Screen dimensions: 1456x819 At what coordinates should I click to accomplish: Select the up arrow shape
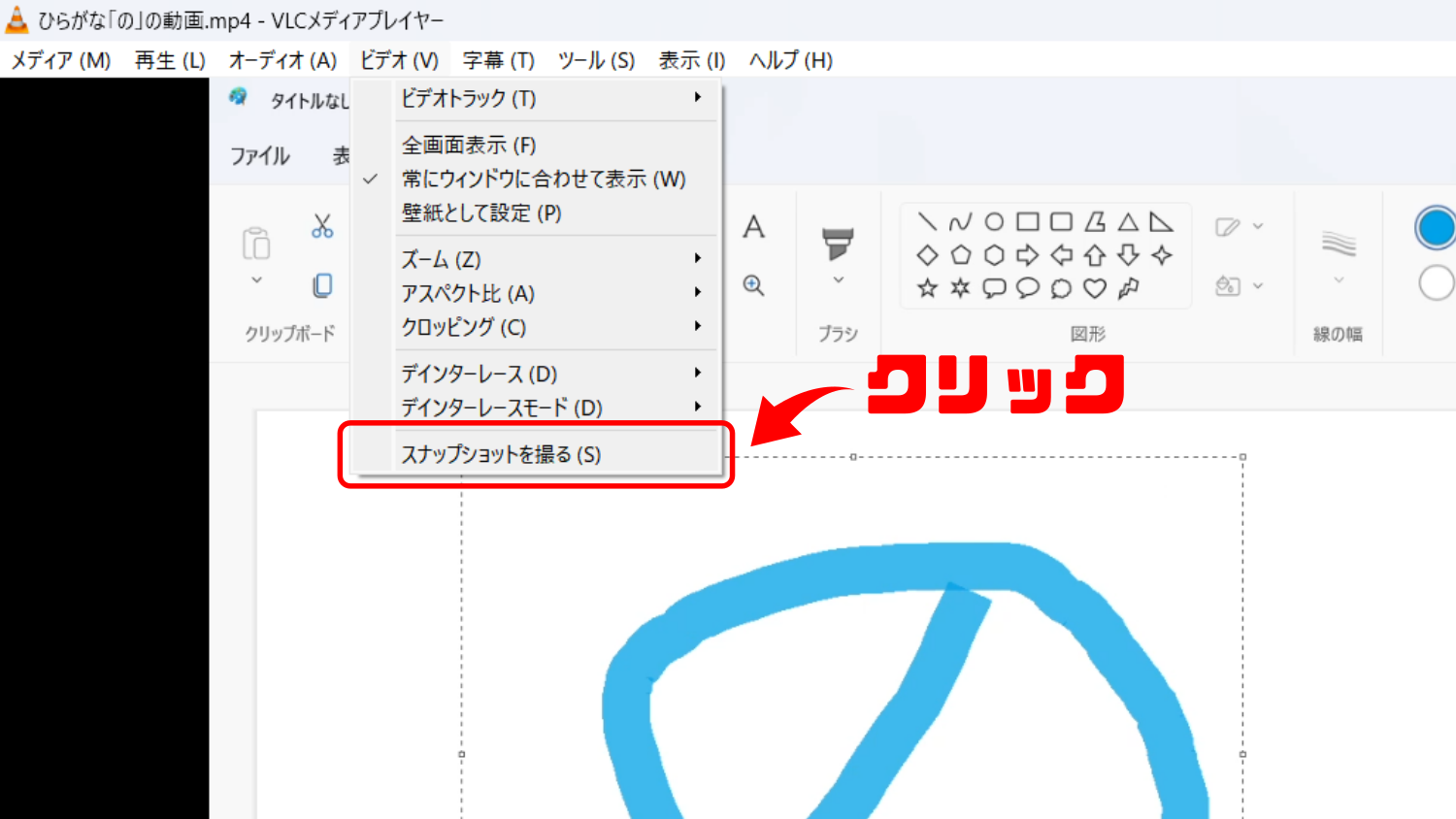tap(1095, 255)
